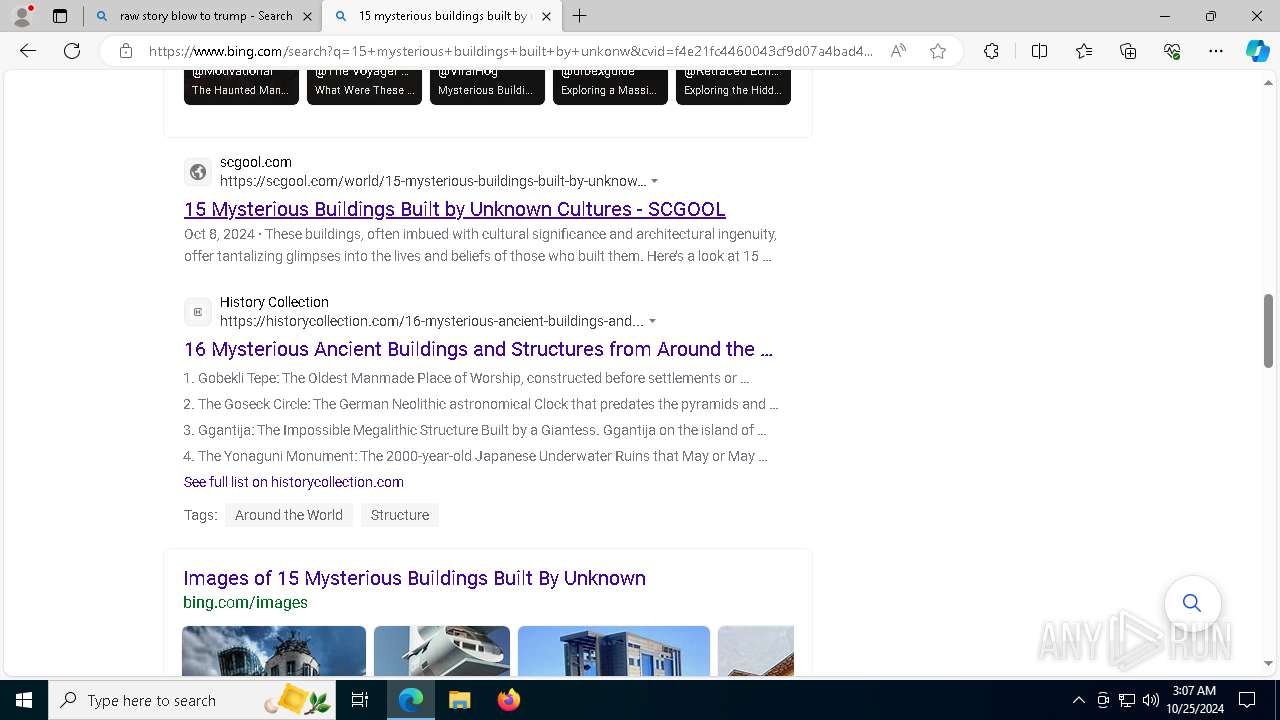Open Windows Start menu
Screen dimensions: 1280x720
(x=24, y=700)
